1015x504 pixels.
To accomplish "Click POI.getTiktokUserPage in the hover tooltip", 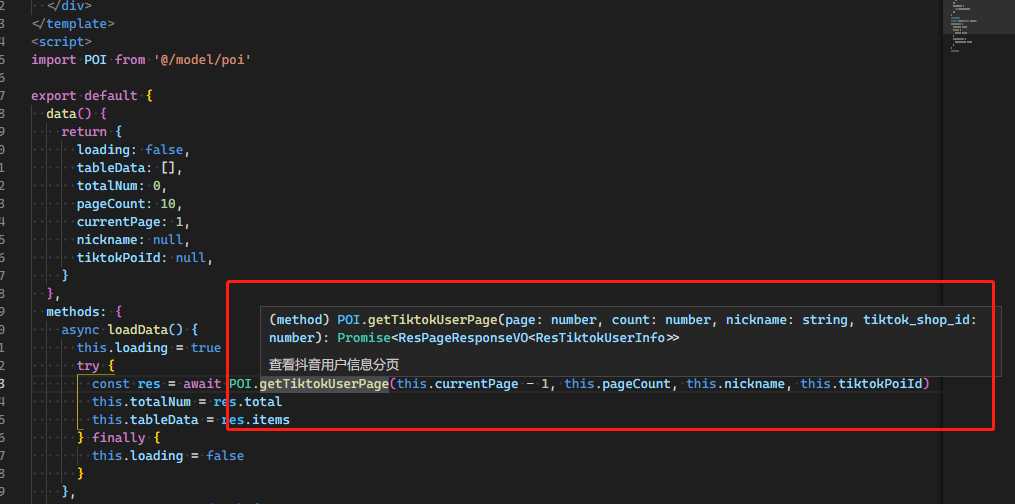I will pos(420,320).
